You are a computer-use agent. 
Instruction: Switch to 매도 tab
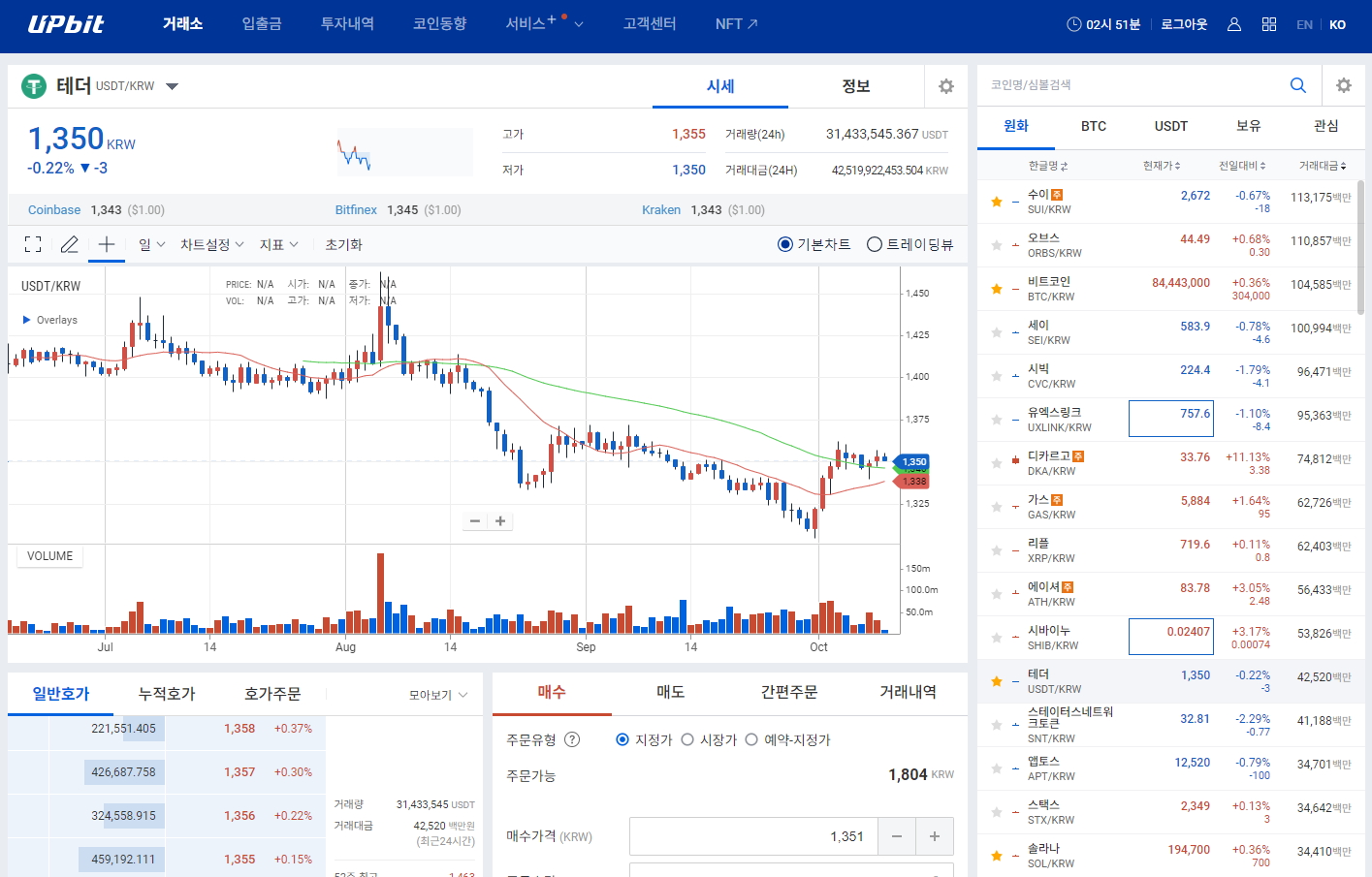point(671,692)
